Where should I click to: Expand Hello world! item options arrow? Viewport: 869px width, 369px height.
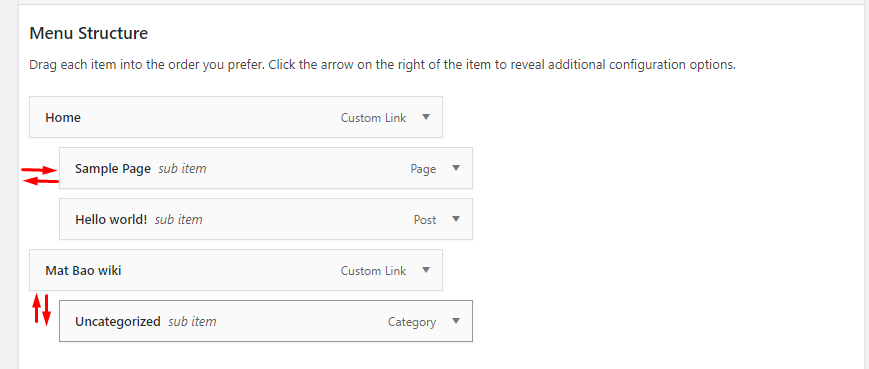(456, 219)
